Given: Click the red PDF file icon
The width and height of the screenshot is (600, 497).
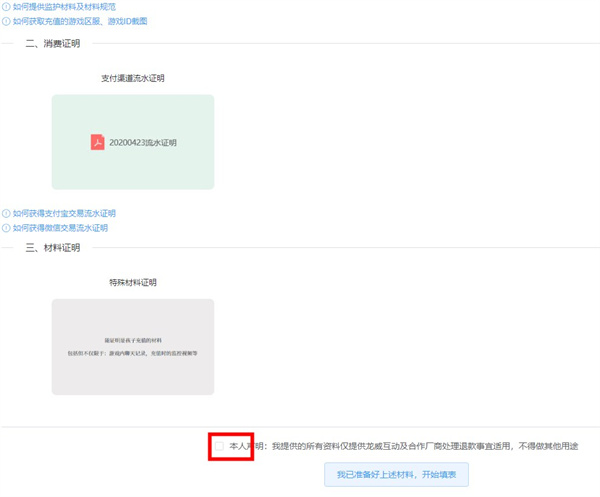Looking at the screenshot, I should (97, 143).
